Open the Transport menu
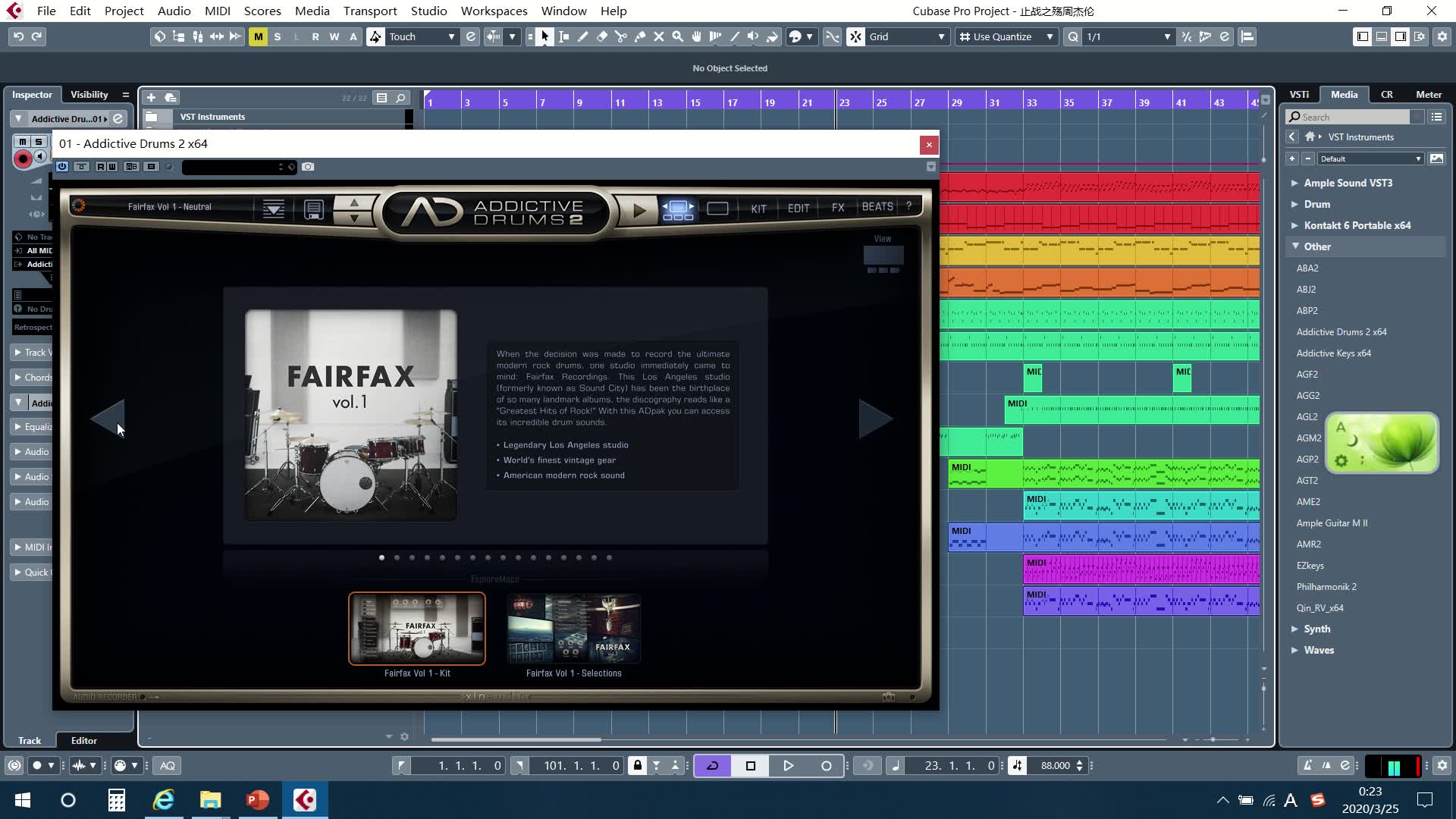 tap(369, 11)
